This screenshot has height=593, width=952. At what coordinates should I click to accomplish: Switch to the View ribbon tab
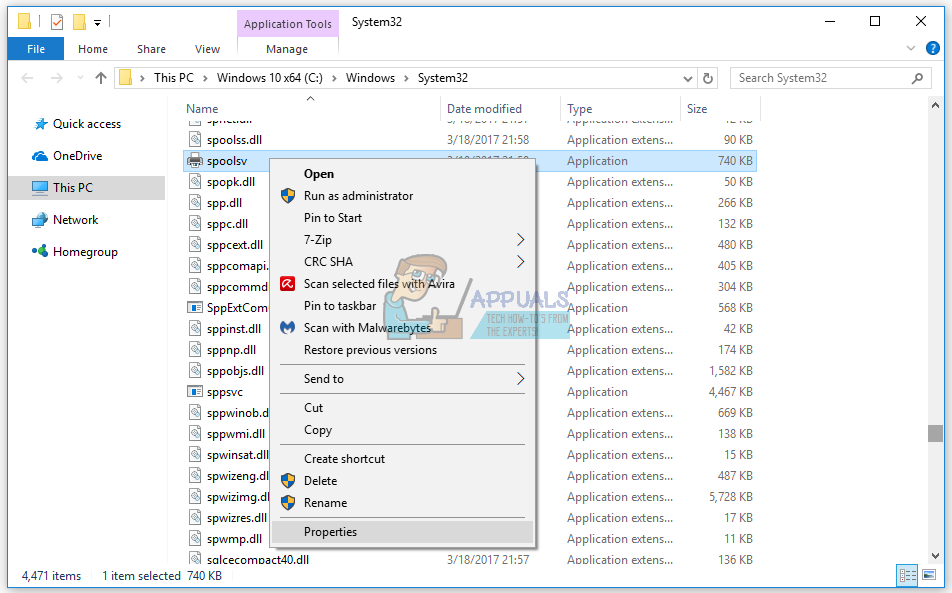207,49
